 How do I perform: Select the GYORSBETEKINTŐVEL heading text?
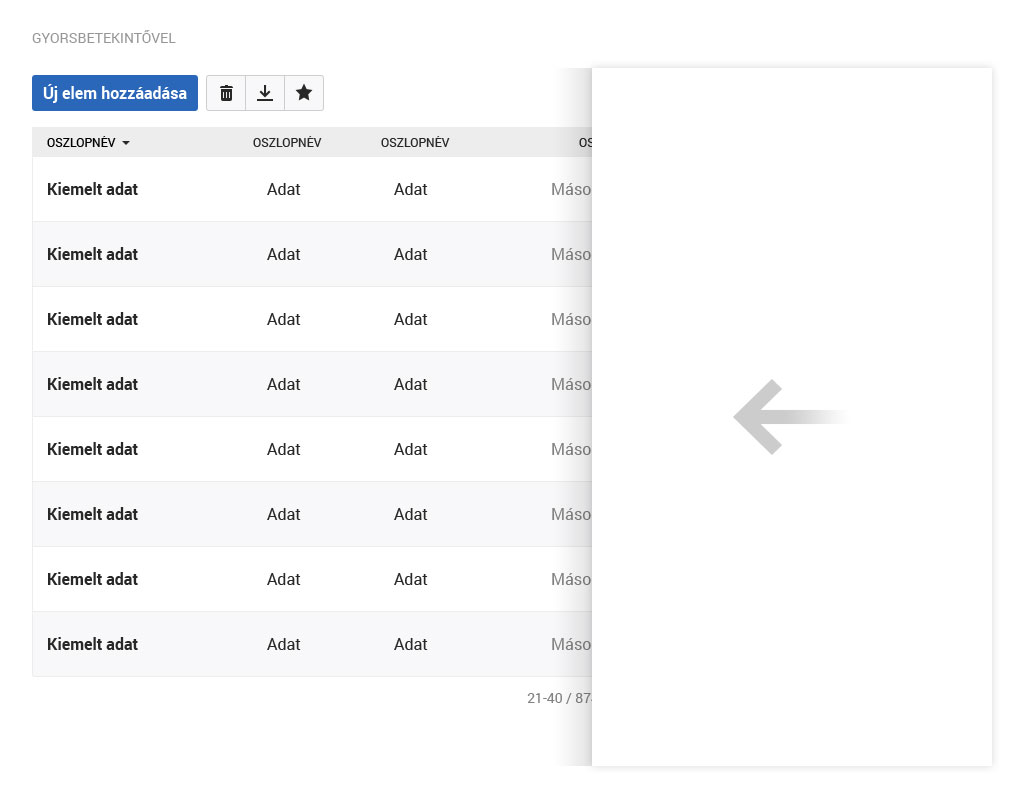click(104, 39)
